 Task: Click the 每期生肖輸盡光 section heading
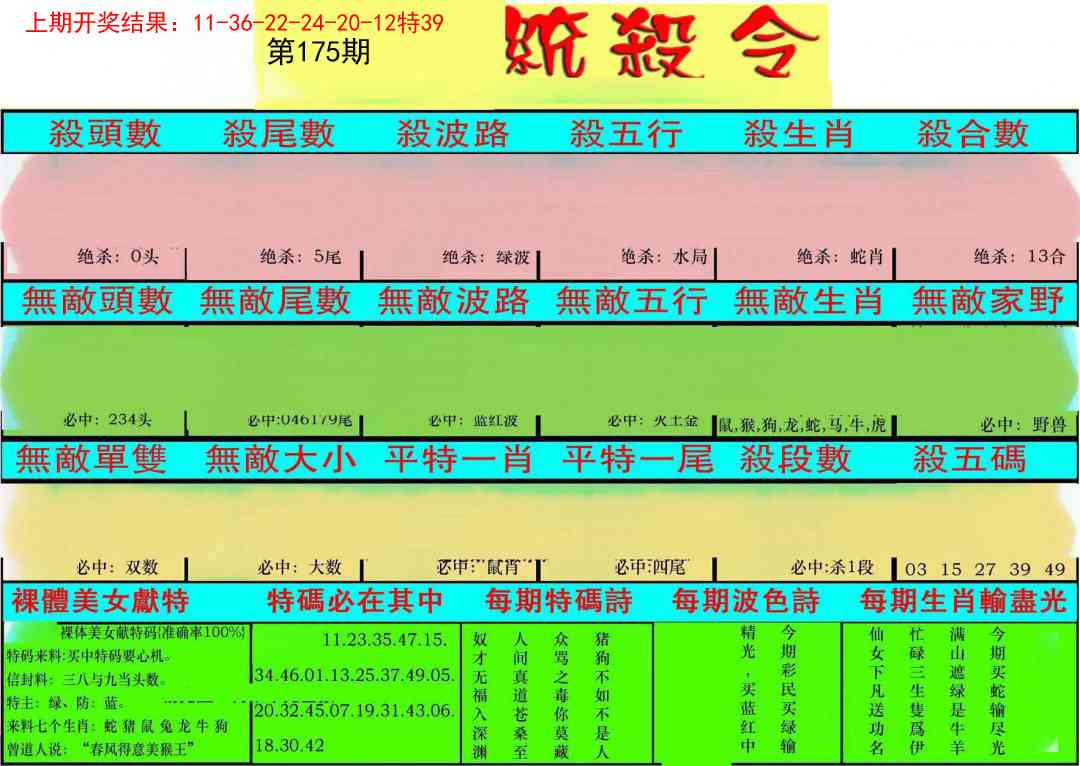point(963,602)
